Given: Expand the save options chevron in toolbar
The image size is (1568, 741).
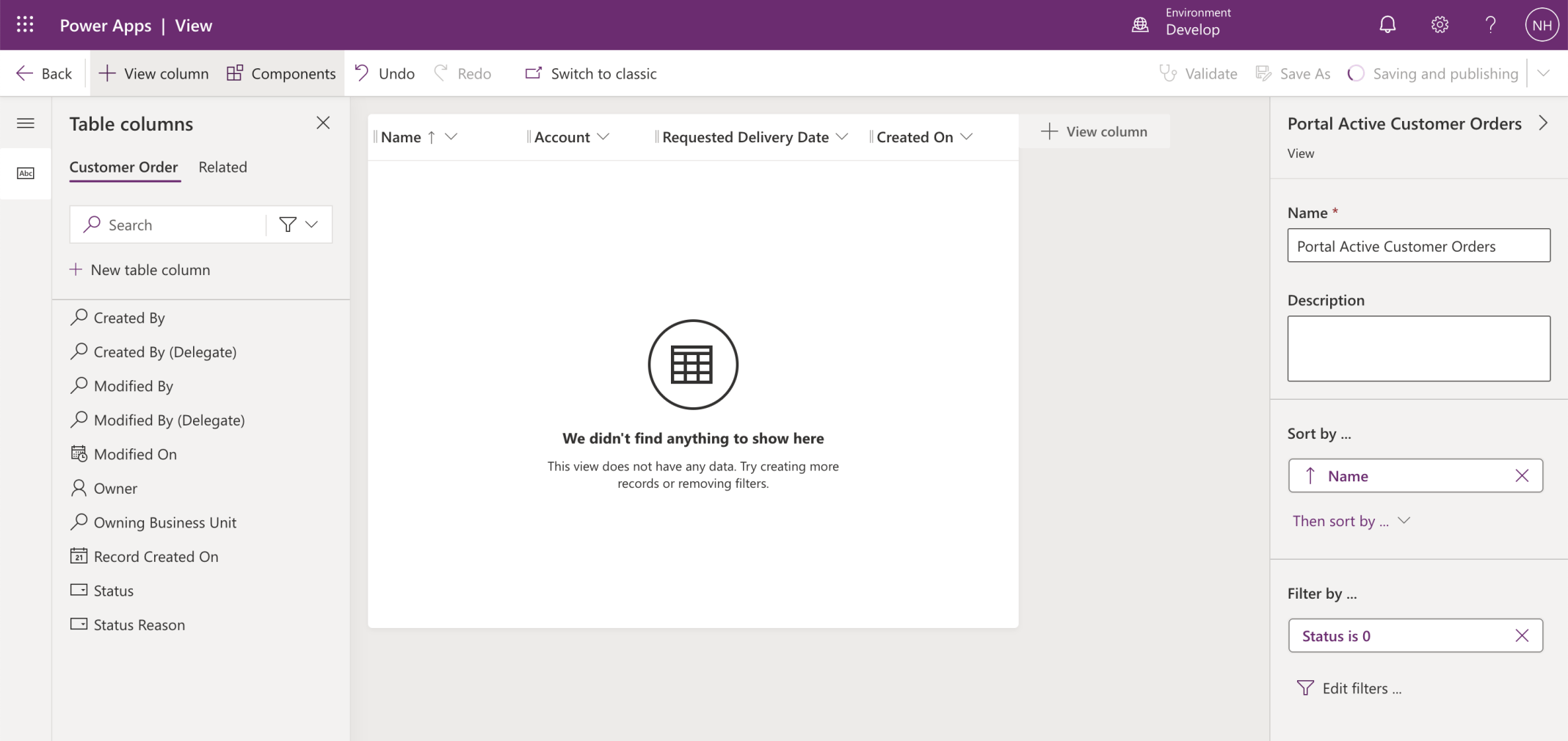Looking at the screenshot, I should click(1544, 73).
